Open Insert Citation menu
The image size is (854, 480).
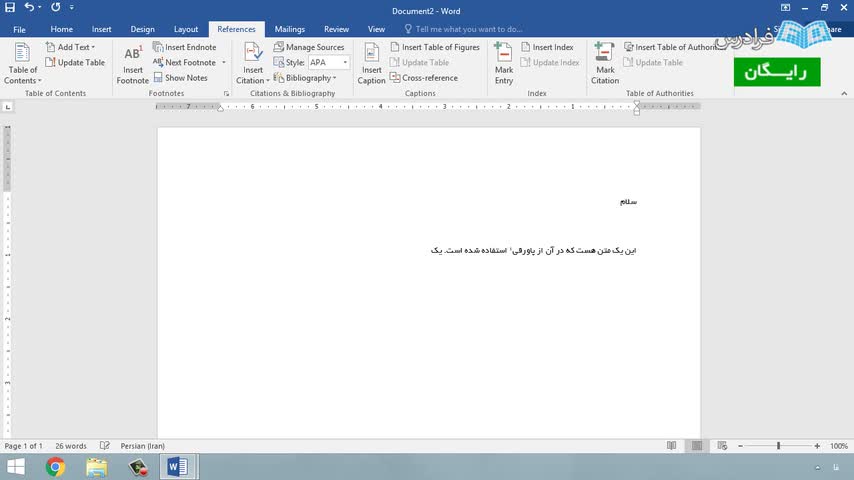(x=253, y=64)
